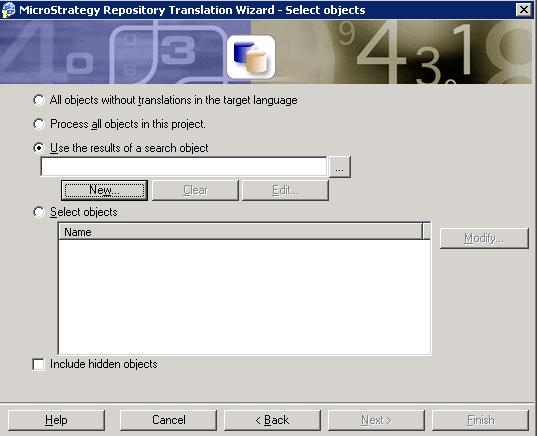Pick the 'Select objects' radio option
Screen dimensions: 538x436
39,212
